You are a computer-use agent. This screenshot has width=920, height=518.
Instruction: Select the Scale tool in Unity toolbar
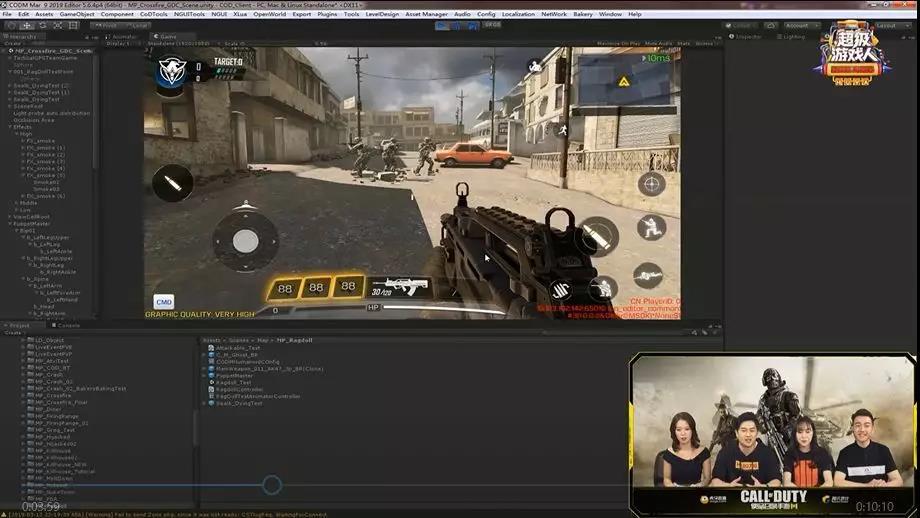coord(58,25)
